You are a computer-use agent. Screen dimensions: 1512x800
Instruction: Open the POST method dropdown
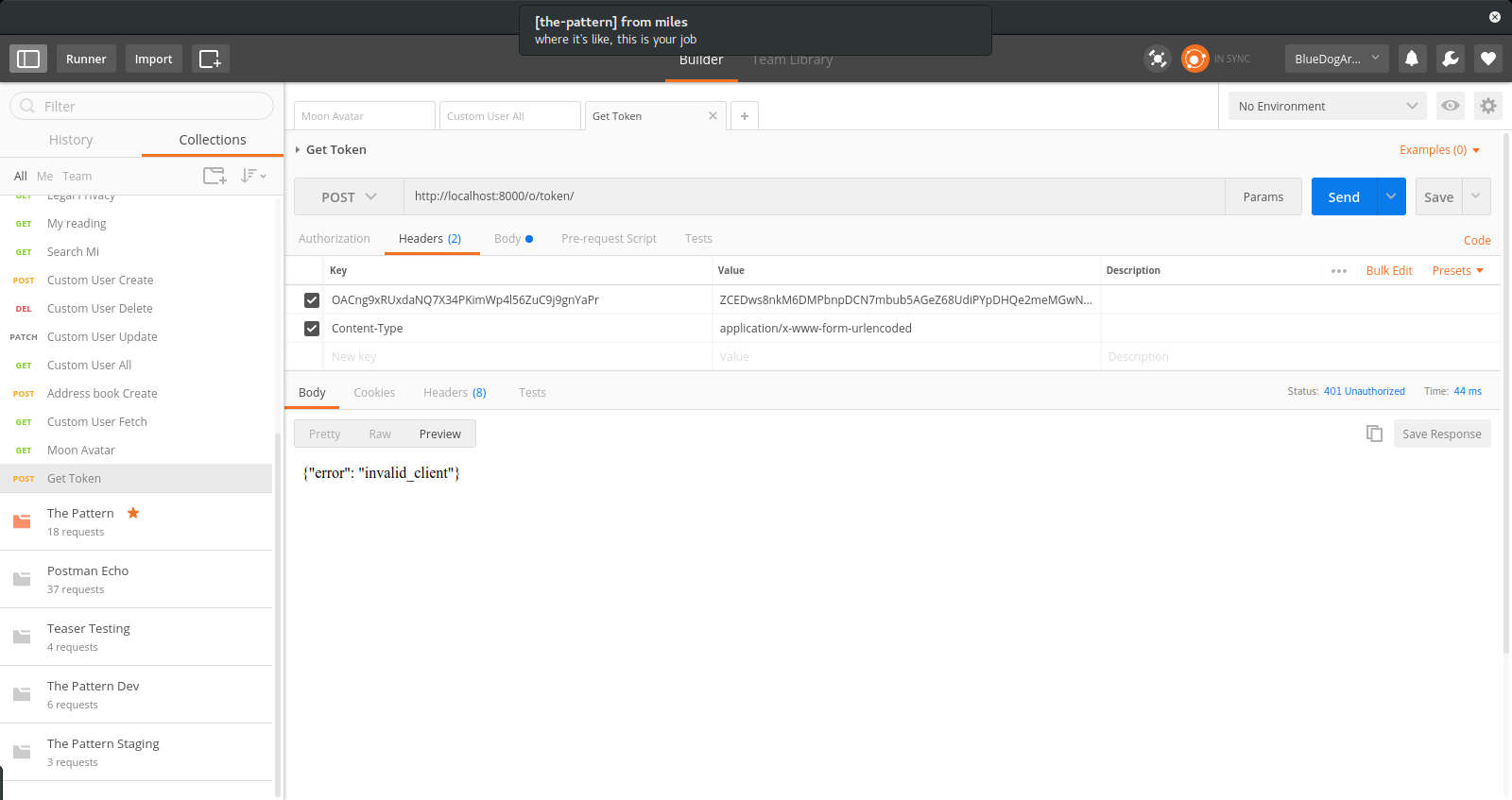point(349,196)
